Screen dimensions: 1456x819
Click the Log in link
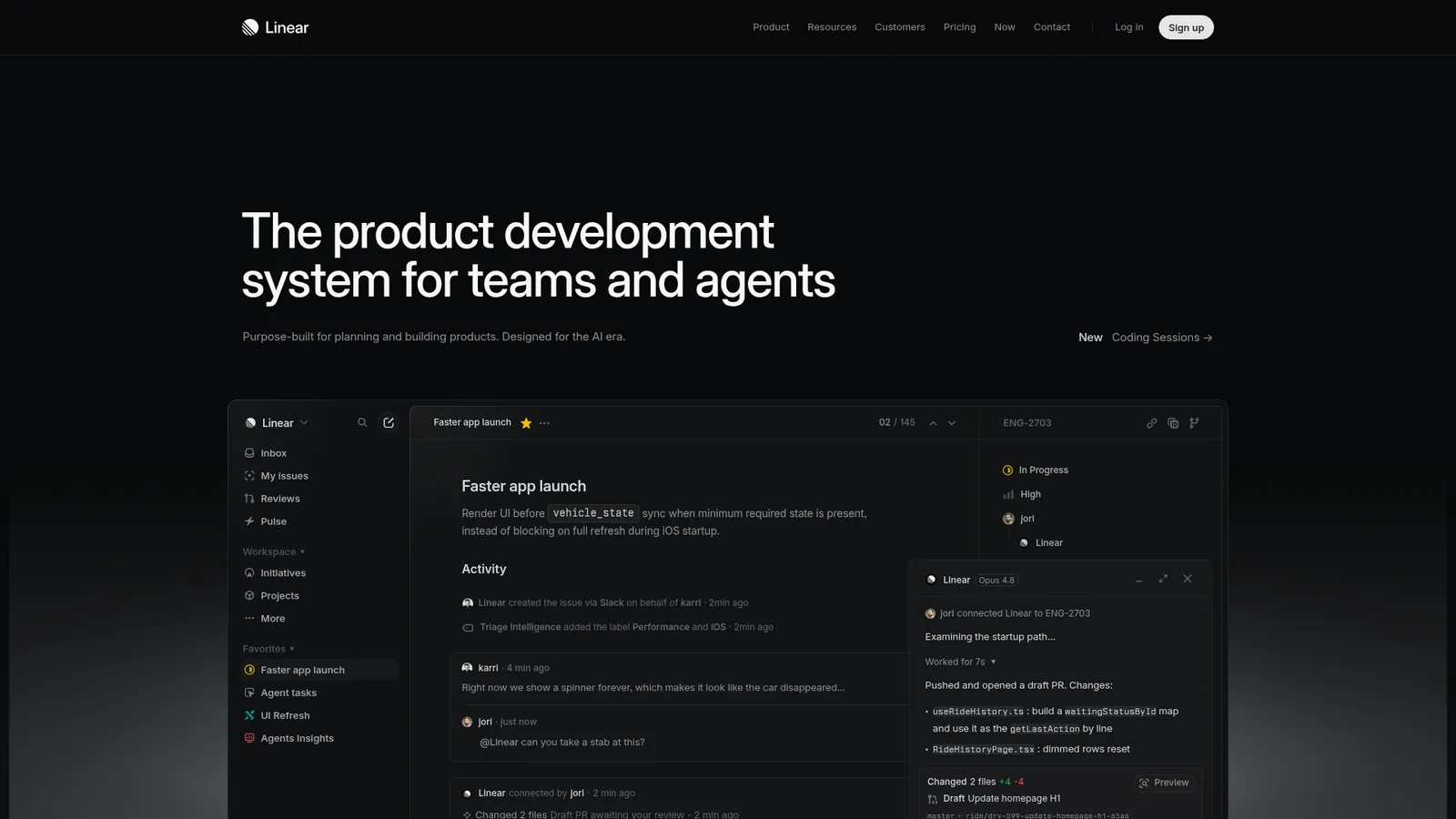1129,27
